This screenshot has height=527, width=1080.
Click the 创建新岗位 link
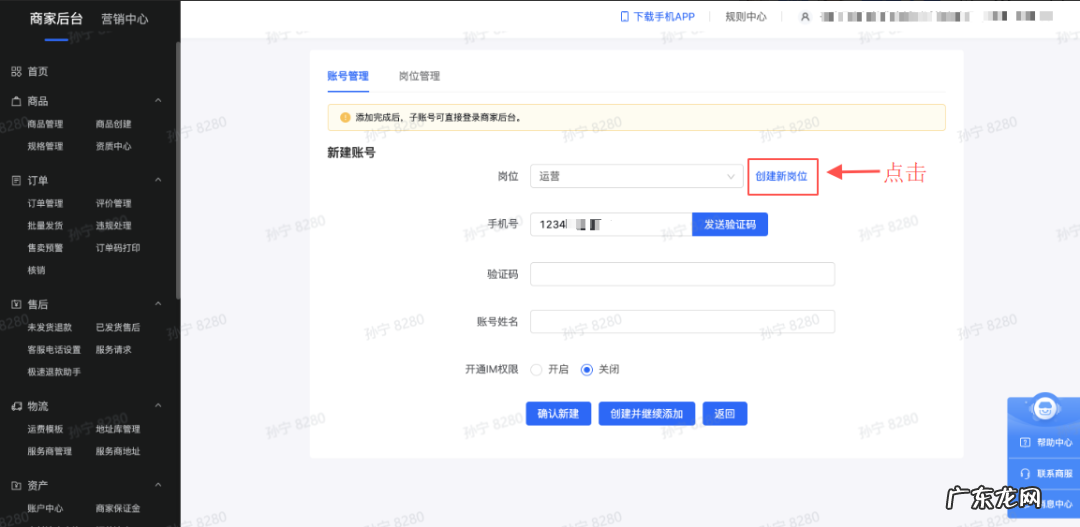pyautogui.click(x=781, y=176)
